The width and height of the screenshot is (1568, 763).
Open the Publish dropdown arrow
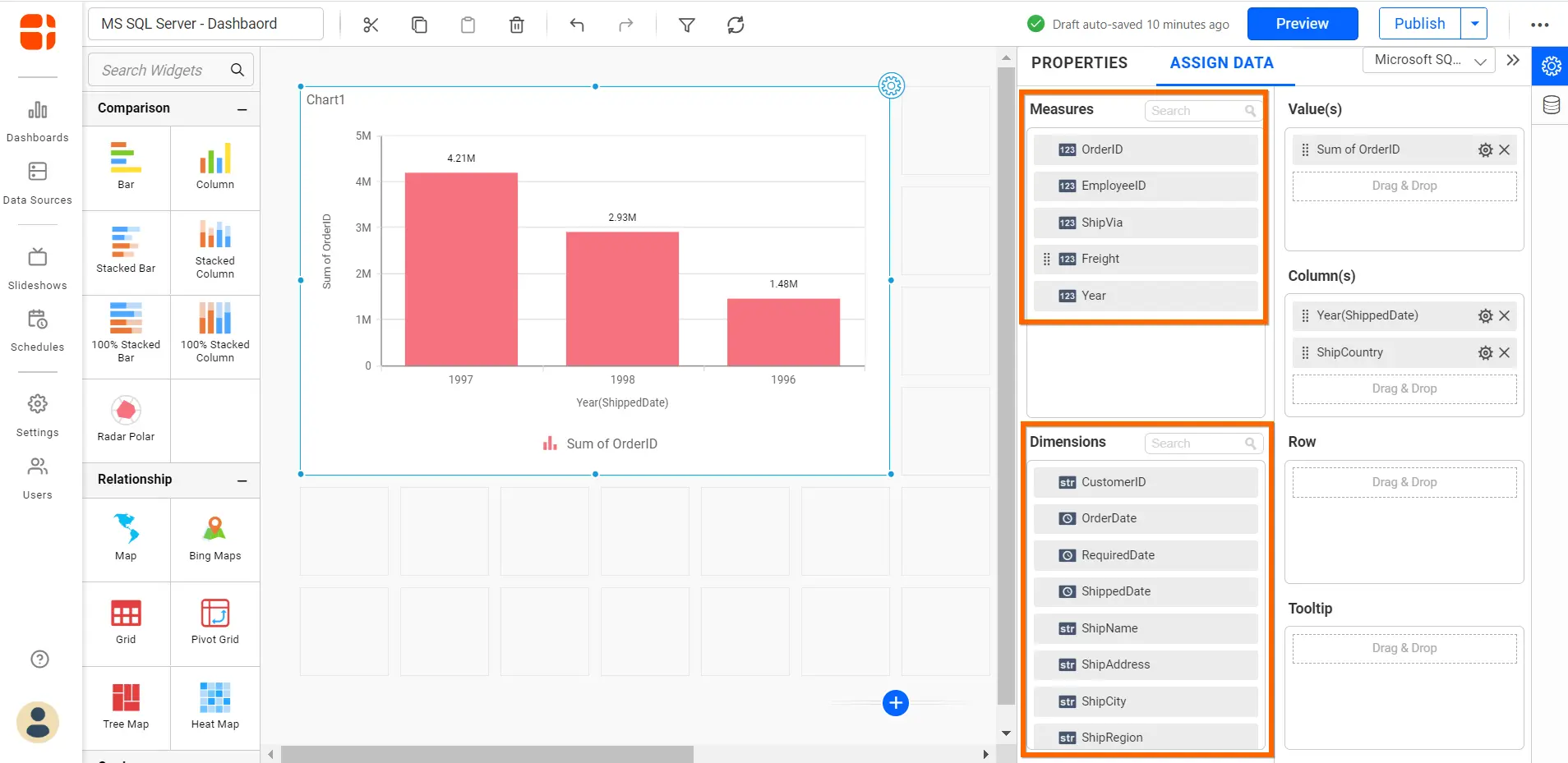pyautogui.click(x=1475, y=23)
